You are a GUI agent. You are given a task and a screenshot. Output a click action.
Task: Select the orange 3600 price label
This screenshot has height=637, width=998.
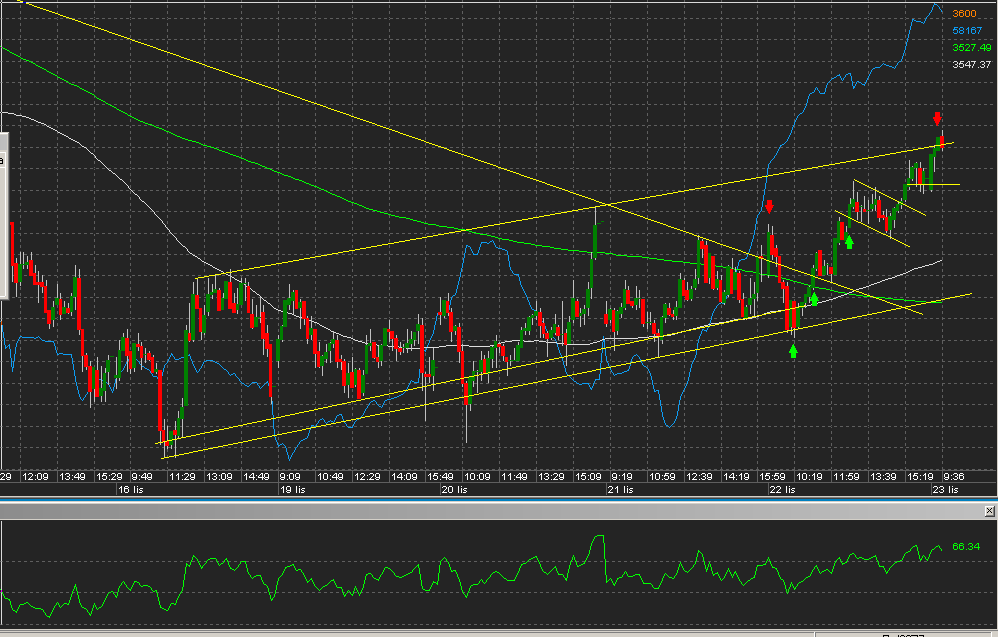point(964,14)
